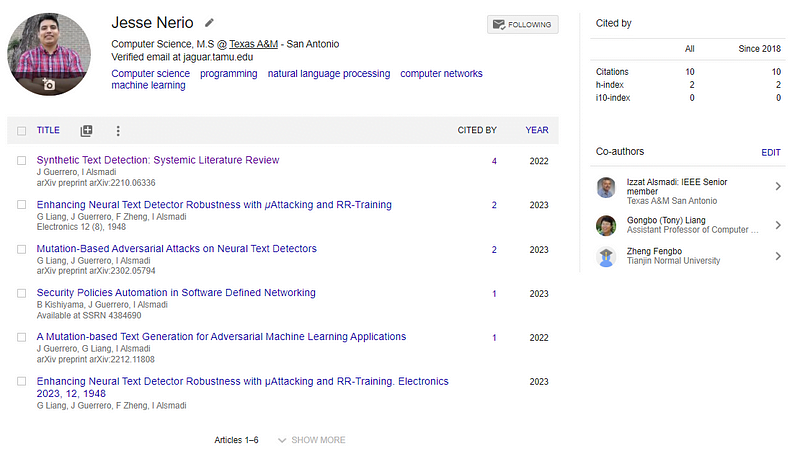Click Gongbo Liang's co-author avatar
The image size is (800, 461).
606,224
